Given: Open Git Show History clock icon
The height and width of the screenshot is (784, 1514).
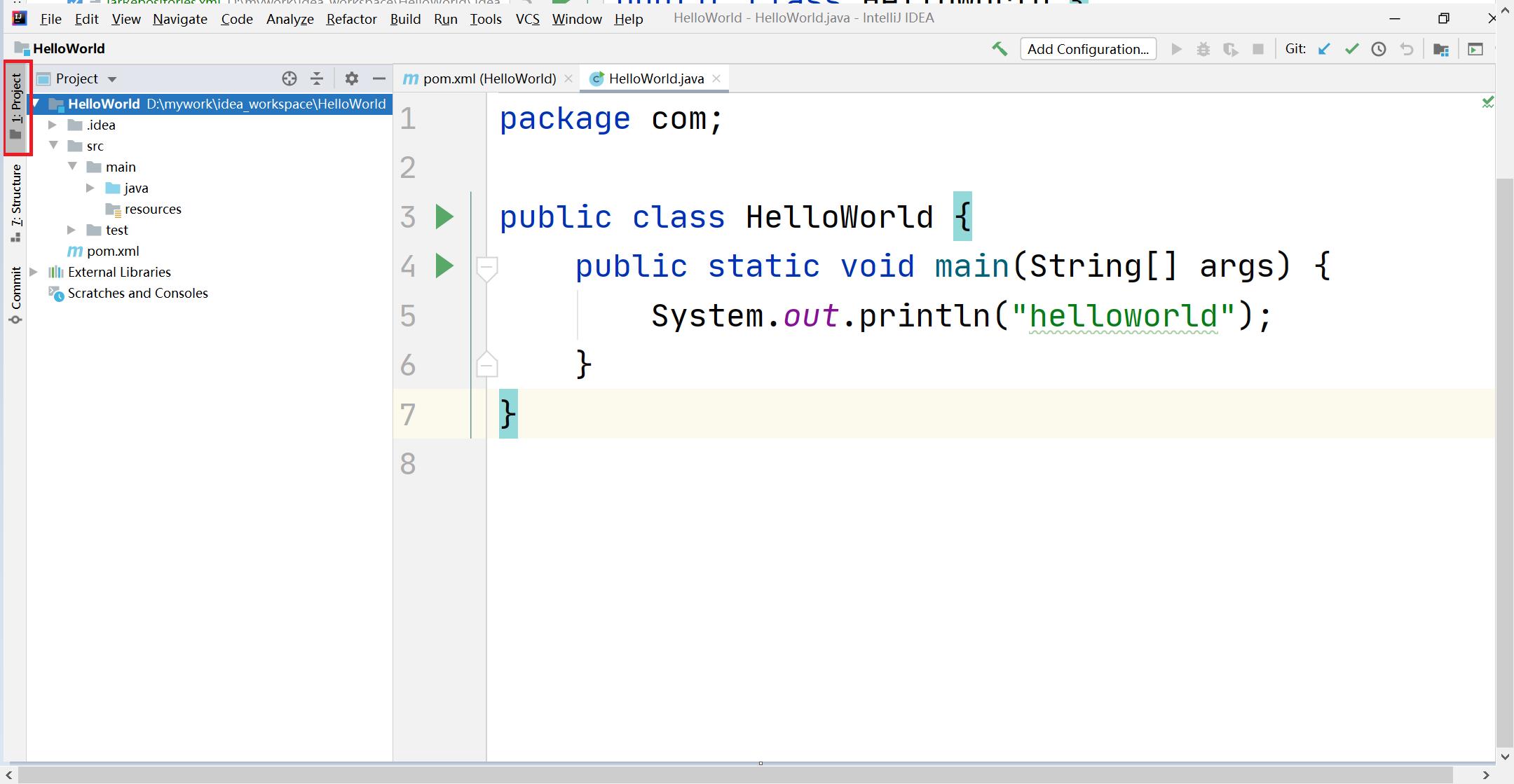Looking at the screenshot, I should pos(1379,49).
